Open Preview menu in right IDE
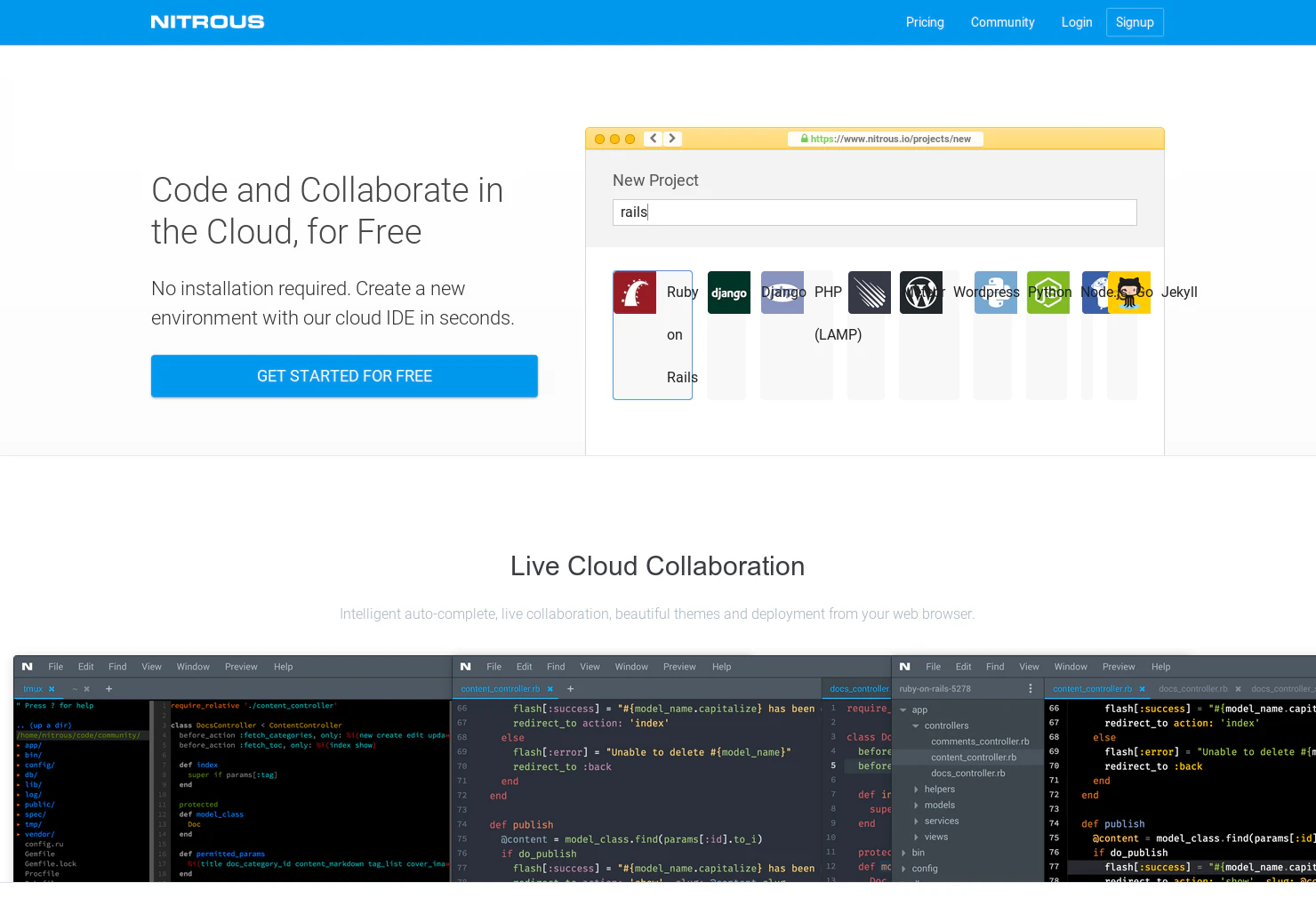 tap(1119, 667)
